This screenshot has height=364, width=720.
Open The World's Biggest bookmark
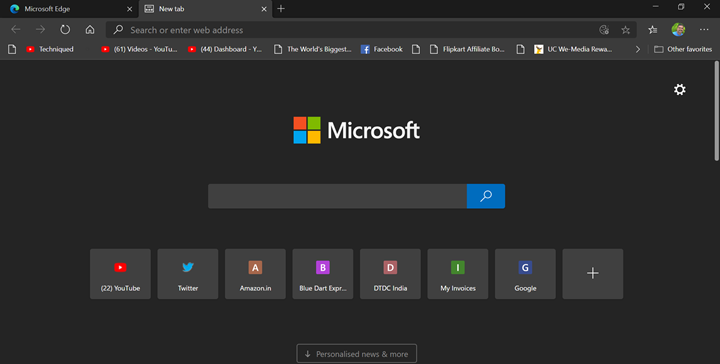pyautogui.click(x=313, y=49)
